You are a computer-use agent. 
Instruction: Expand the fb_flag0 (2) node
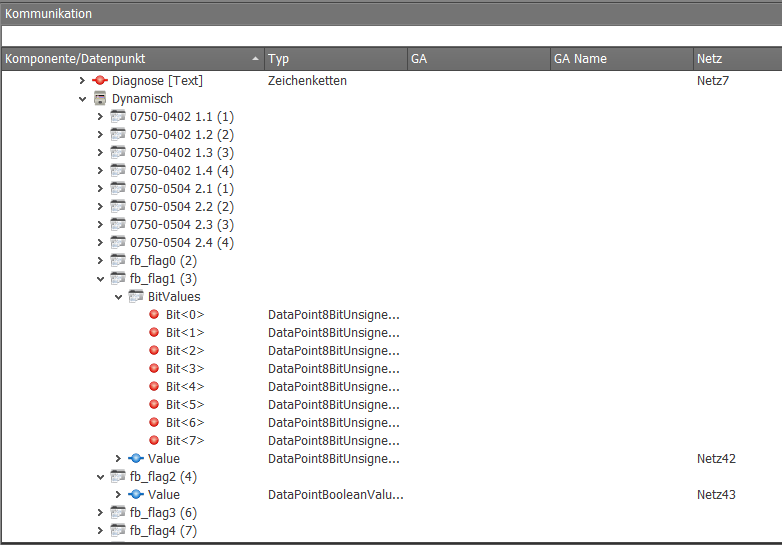(x=100, y=260)
